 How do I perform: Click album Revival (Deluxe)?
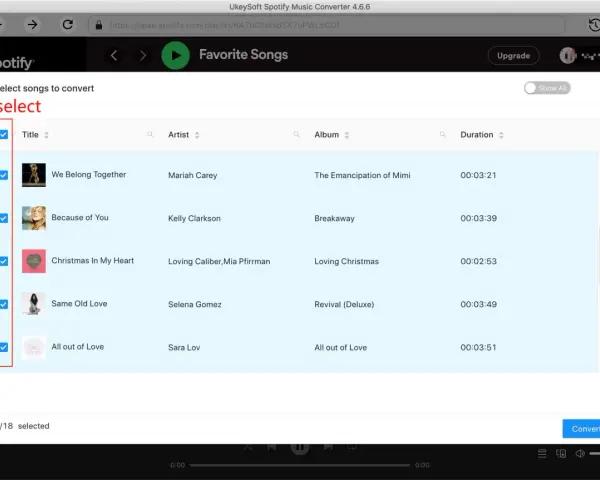[x=344, y=304]
